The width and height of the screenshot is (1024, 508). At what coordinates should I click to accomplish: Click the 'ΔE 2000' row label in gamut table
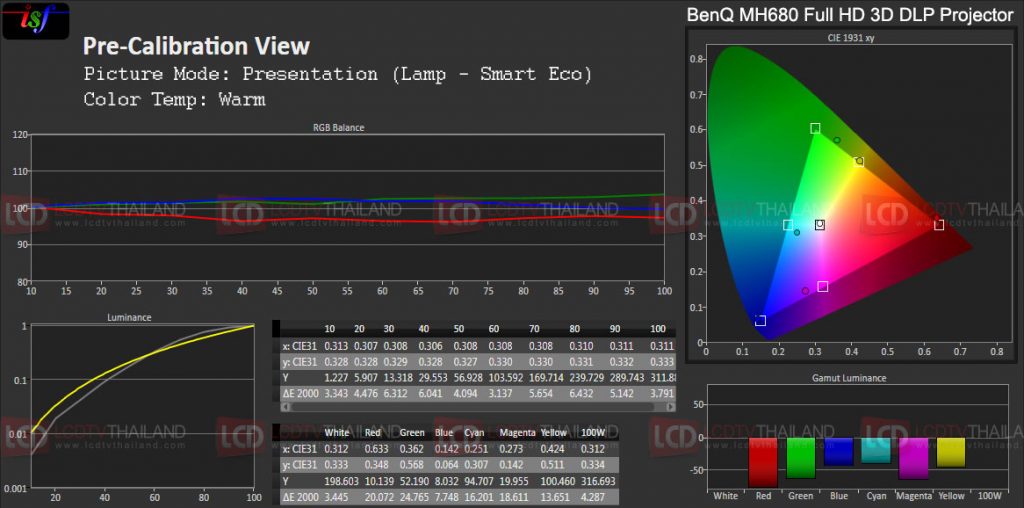click(x=299, y=497)
